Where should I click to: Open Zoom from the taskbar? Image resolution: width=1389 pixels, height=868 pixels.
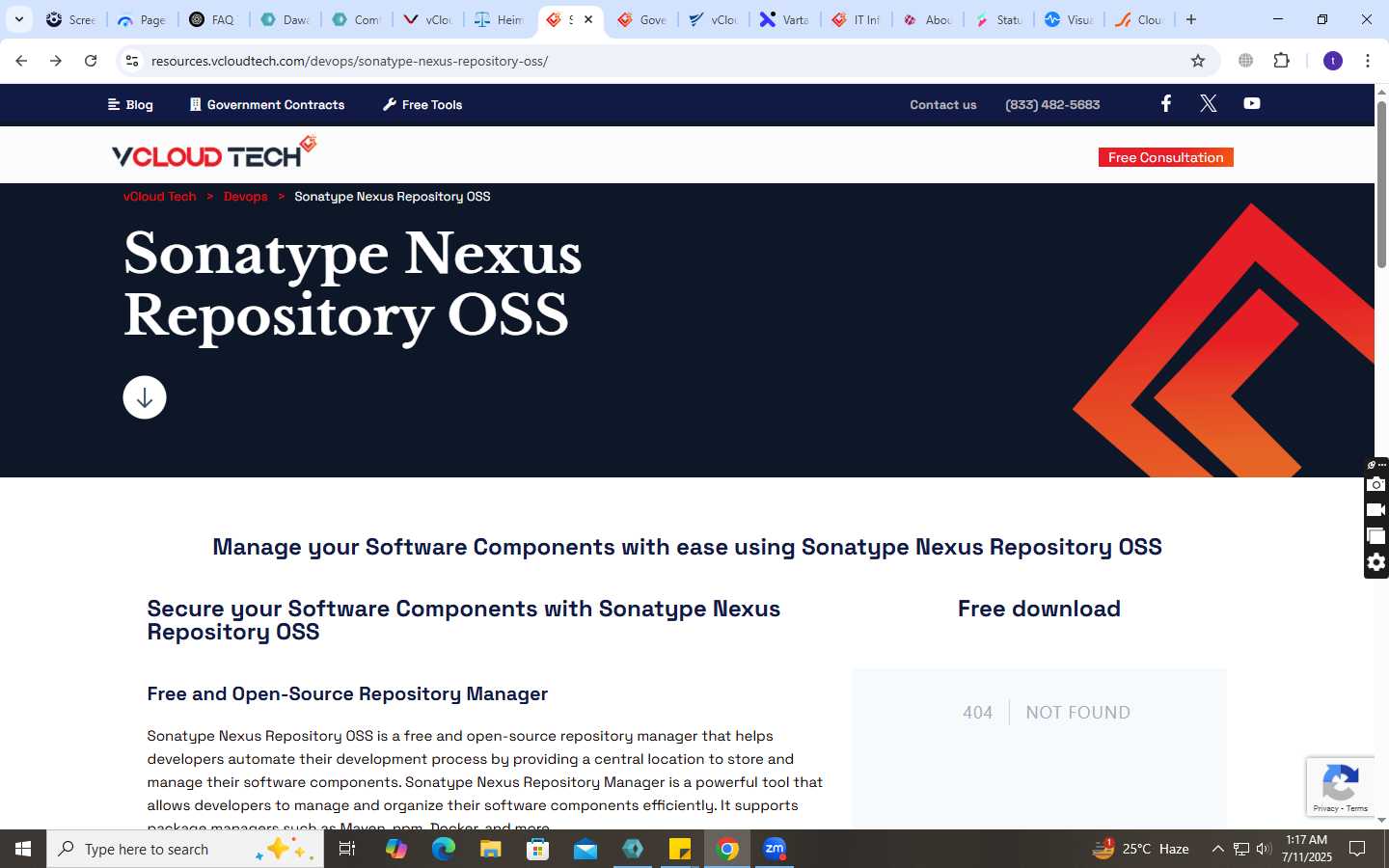(775, 849)
